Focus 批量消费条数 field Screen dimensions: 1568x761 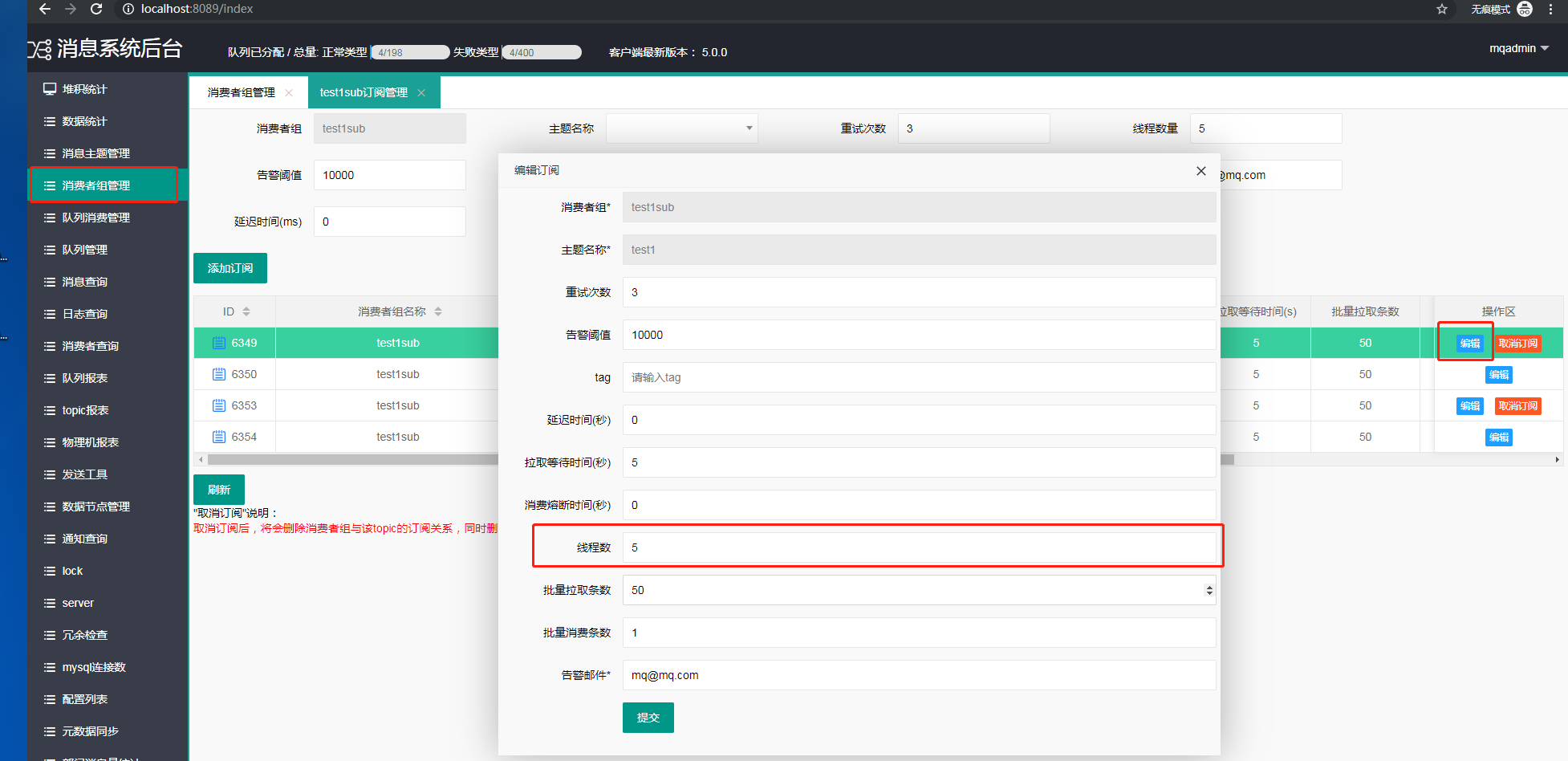pos(919,633)
